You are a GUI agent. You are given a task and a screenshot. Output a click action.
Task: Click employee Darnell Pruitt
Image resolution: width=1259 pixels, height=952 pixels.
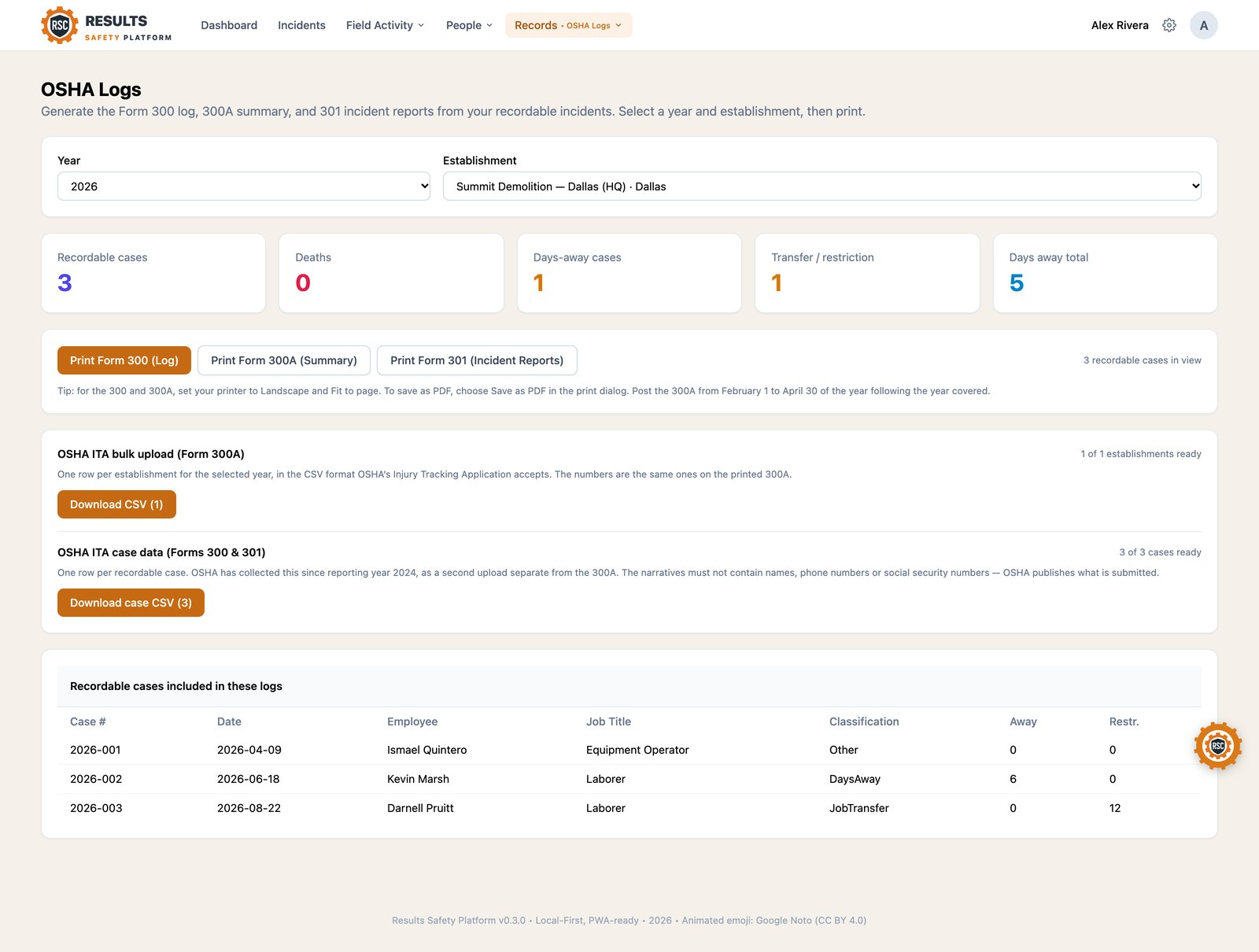420,808
